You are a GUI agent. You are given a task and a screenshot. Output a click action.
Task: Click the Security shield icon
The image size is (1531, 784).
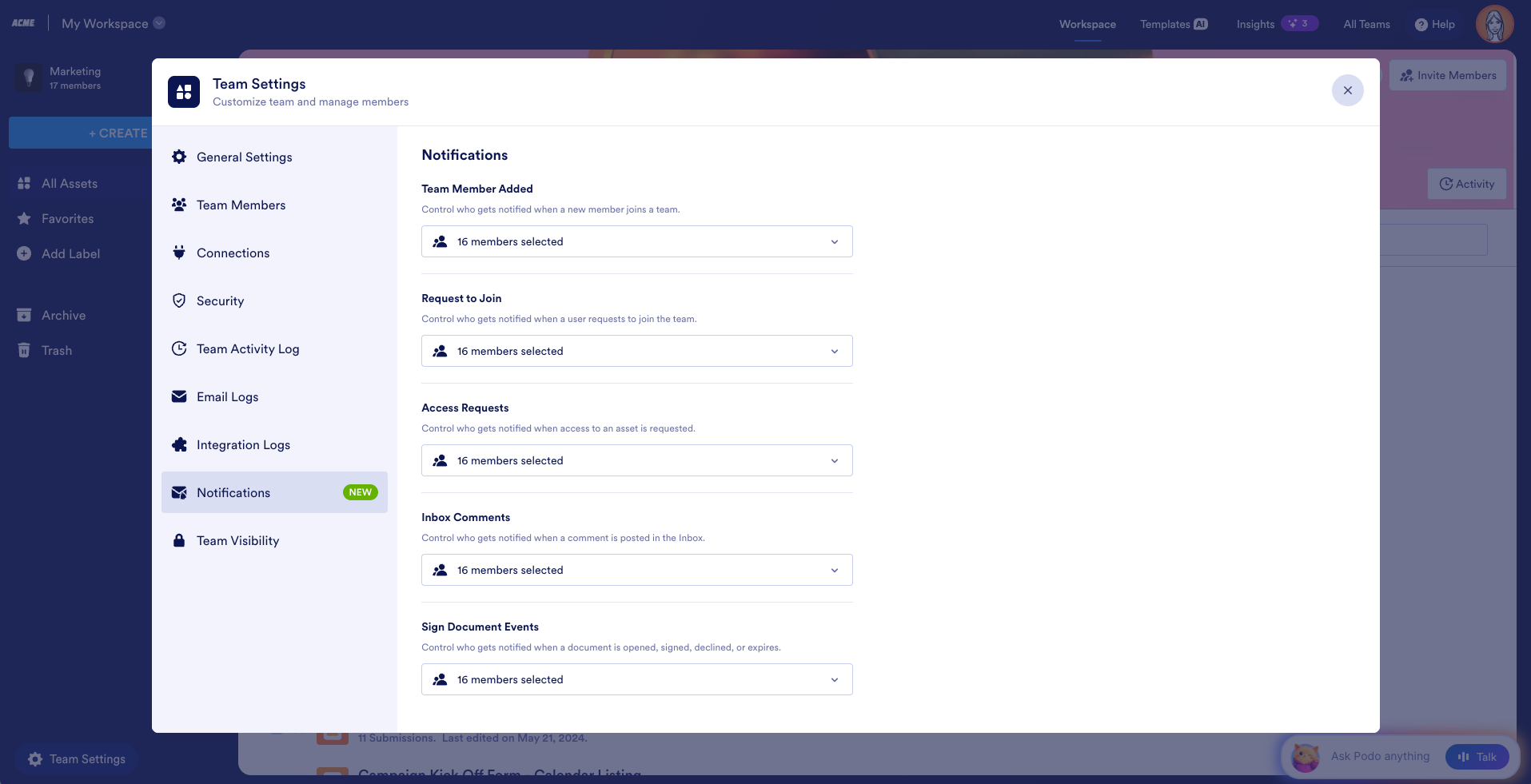[x=179, y=300]
